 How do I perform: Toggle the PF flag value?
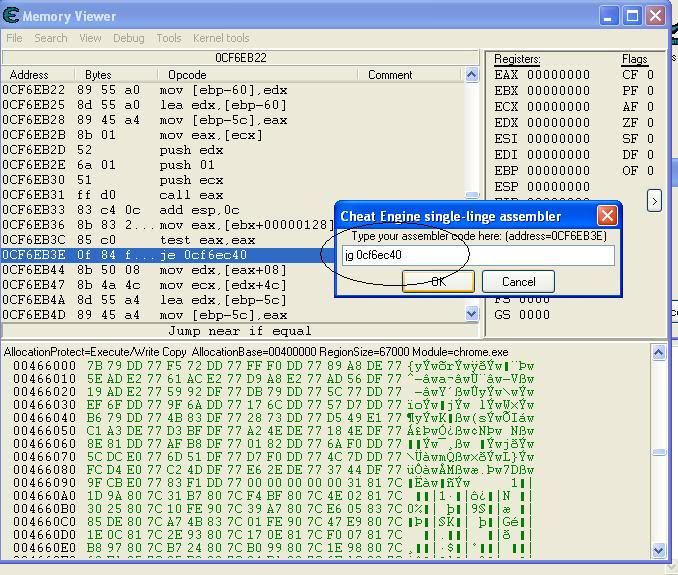[x=650, y=91]
